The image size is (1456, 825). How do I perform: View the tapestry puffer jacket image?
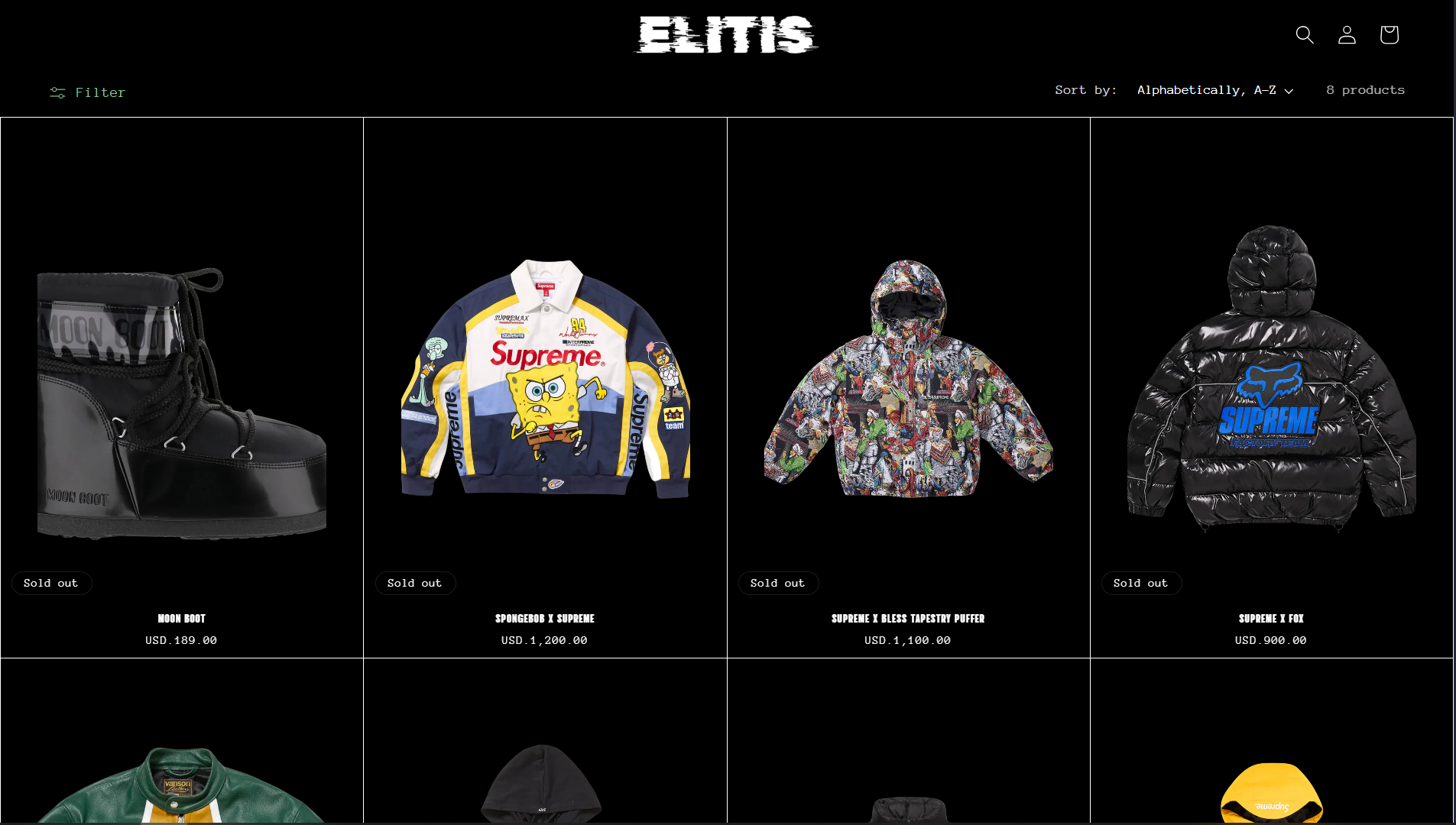pos(908,379)
